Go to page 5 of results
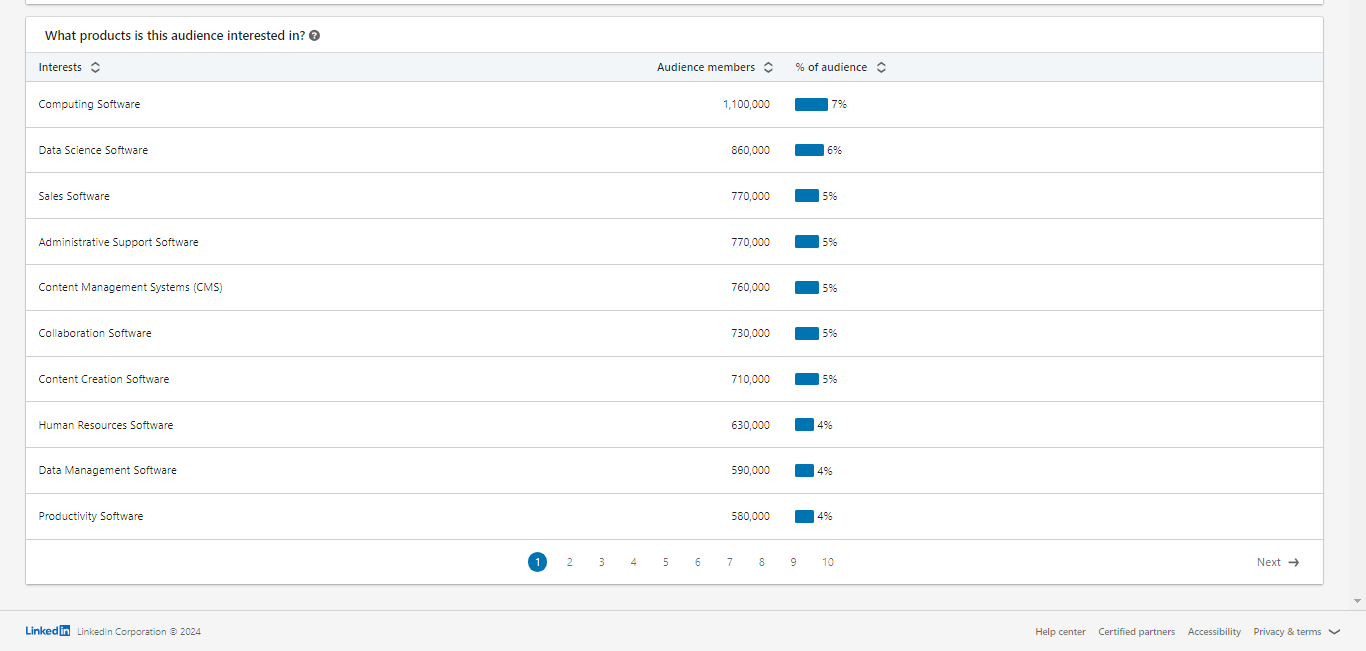 [x=665, y=562]
